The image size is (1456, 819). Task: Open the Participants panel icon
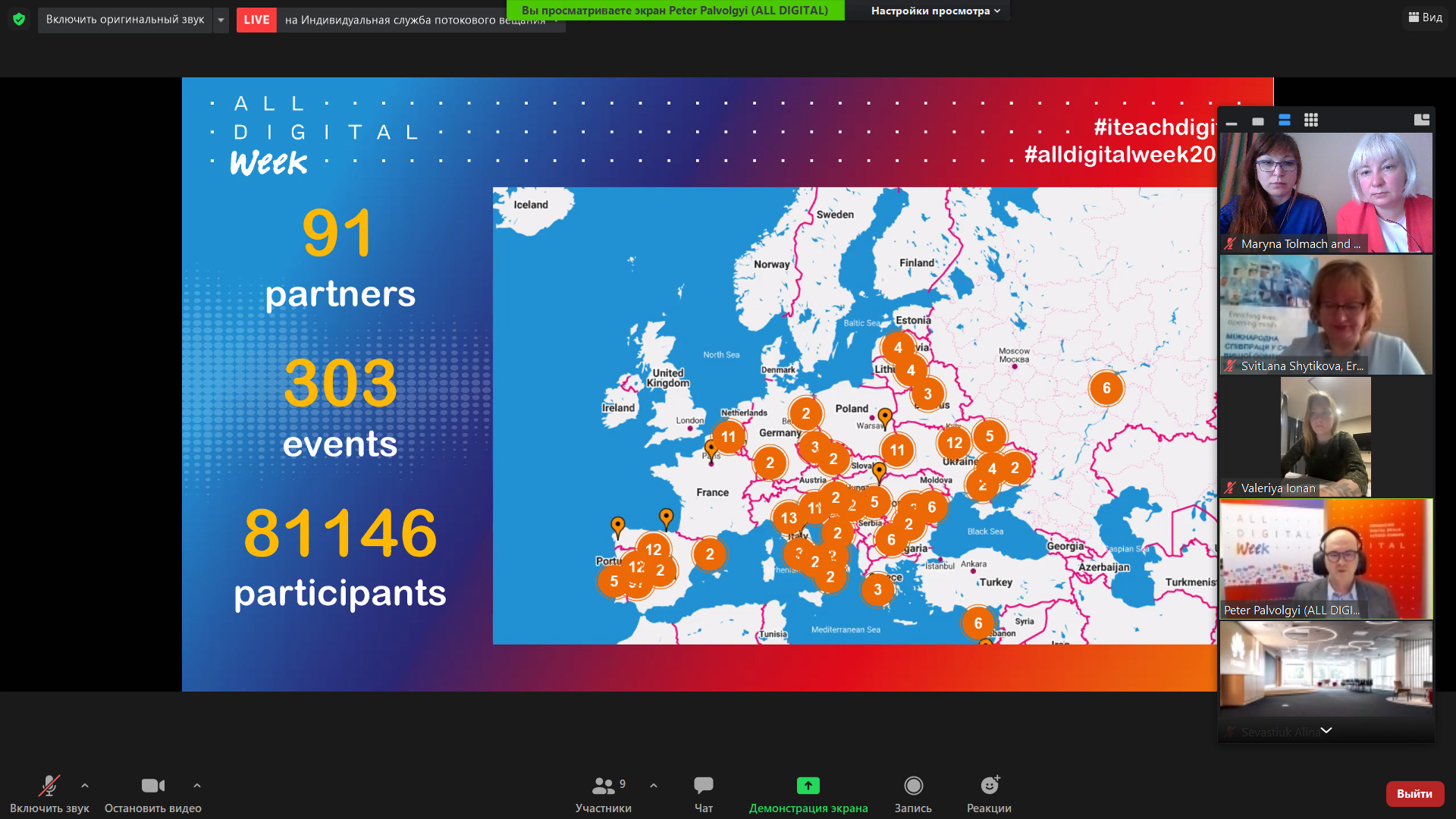pos(604,786)
